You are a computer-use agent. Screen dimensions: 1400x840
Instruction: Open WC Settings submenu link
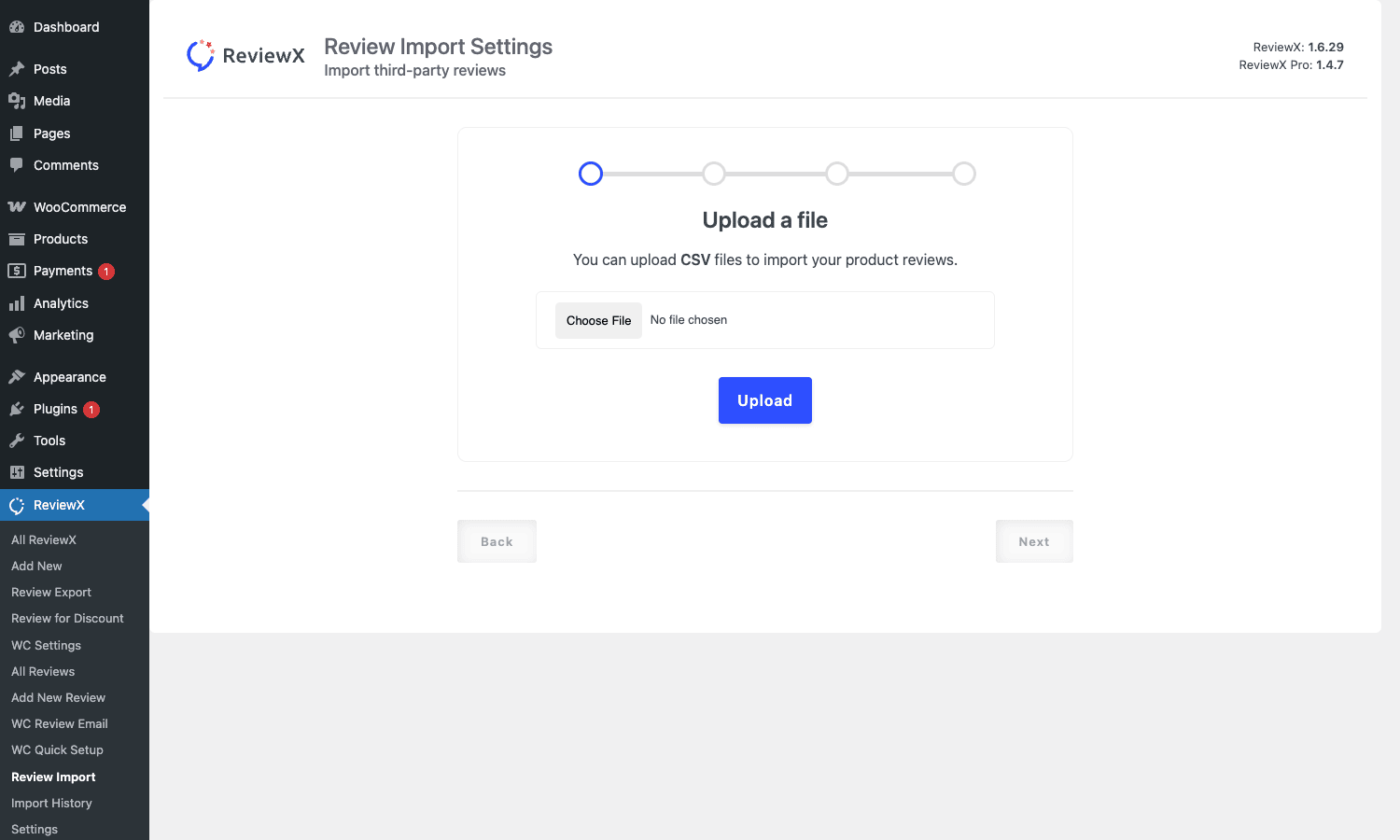(x=46, y=645)
